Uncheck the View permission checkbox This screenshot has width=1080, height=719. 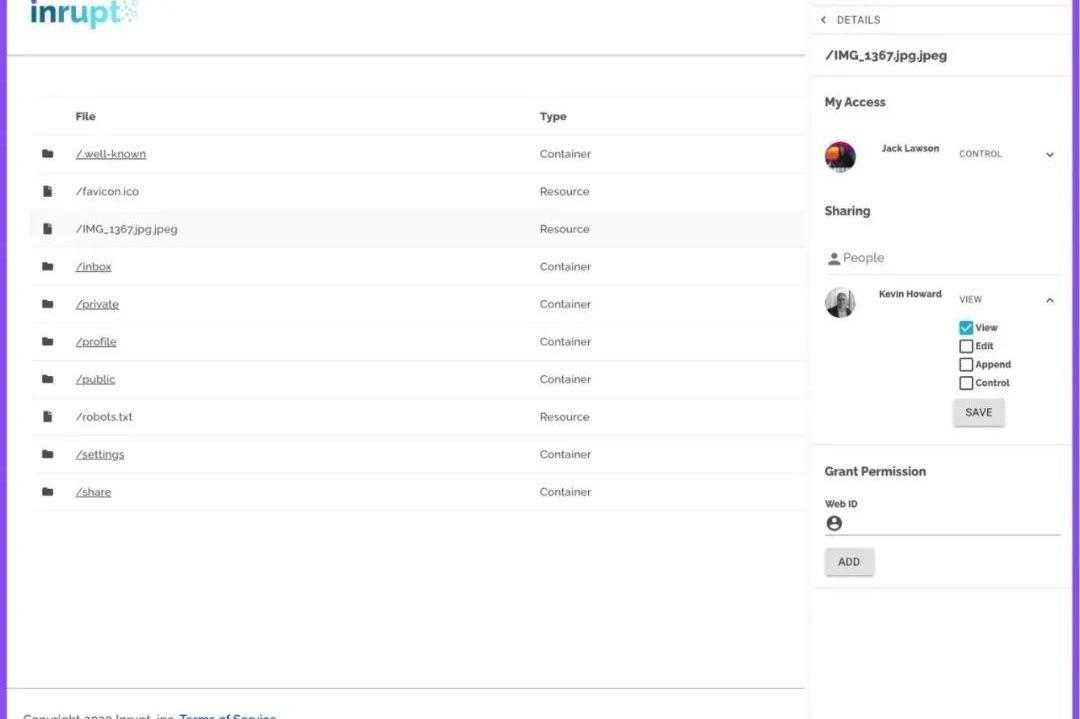tap(966, 328)
